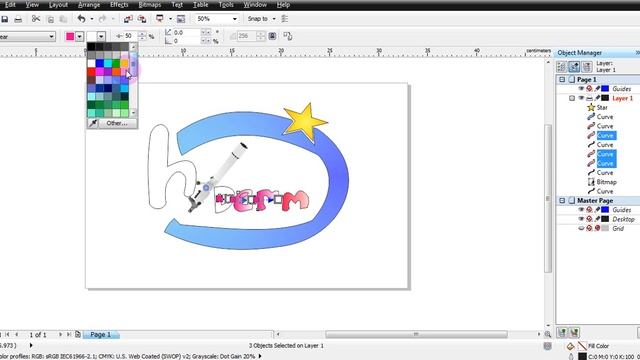Screen dimensions: 640x360
Task: Toggle visibility eye of Grid layer
Action: click(581, 229)
